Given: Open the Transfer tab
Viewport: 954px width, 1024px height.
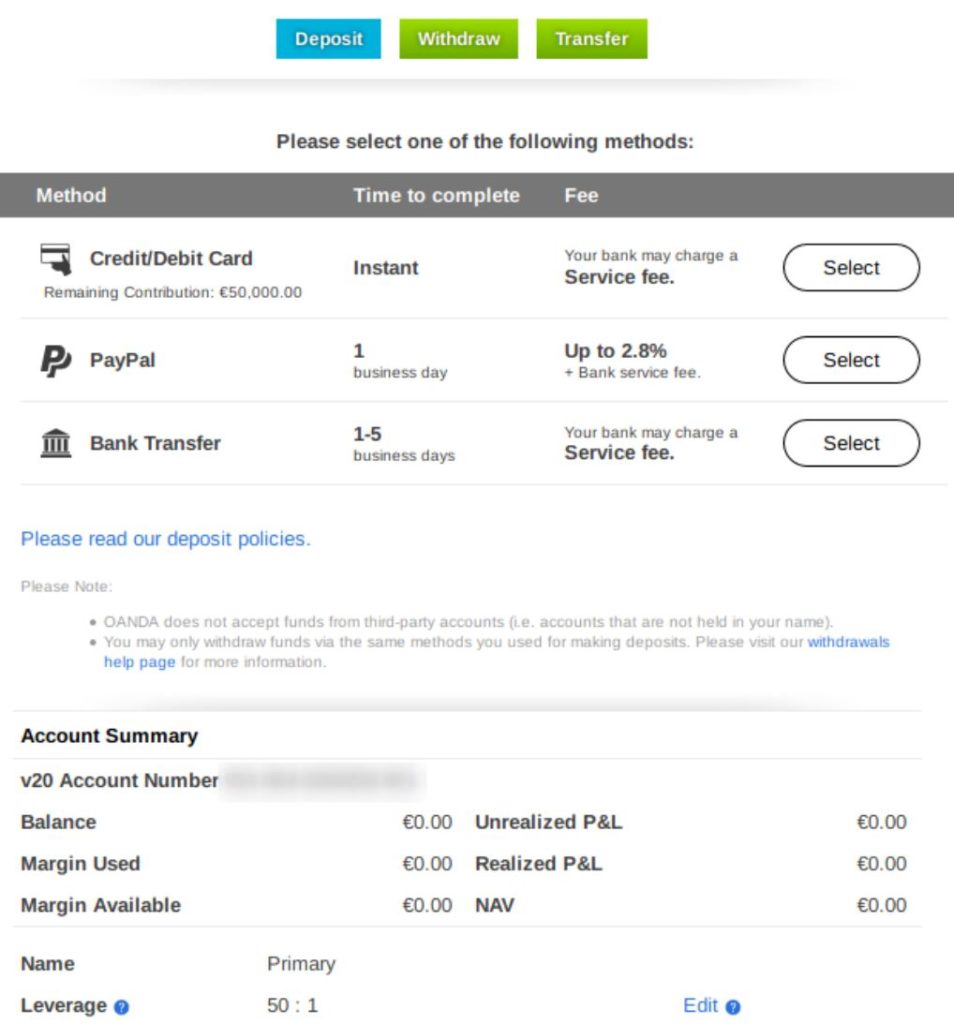Looking at the screenshot, I should (x=592, y=39).
